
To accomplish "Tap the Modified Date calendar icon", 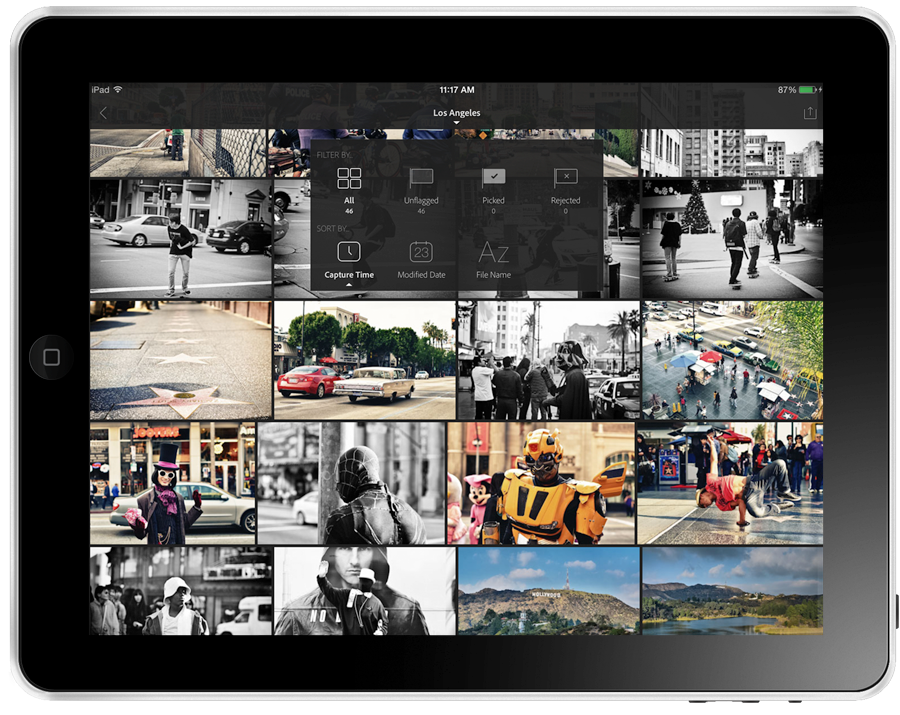I will click(x=421, y=251).
